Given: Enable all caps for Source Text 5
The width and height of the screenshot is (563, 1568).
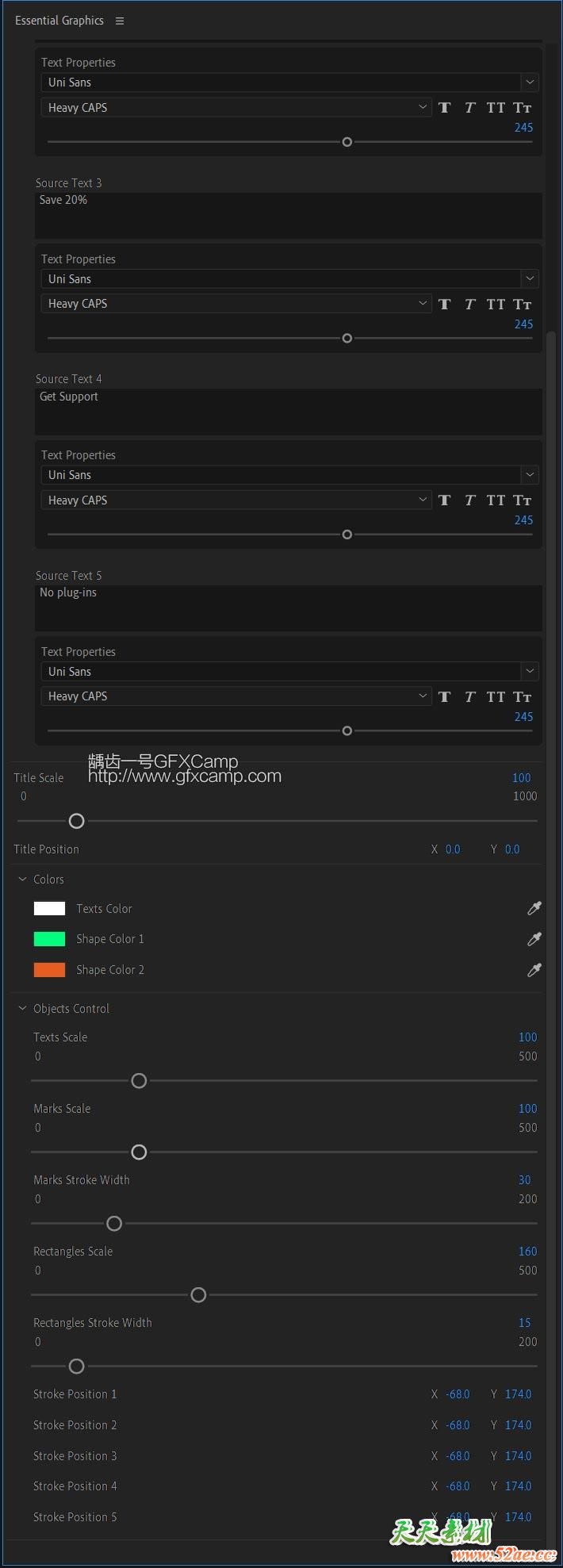Looking at the screenshot, I should click(496, 696).
